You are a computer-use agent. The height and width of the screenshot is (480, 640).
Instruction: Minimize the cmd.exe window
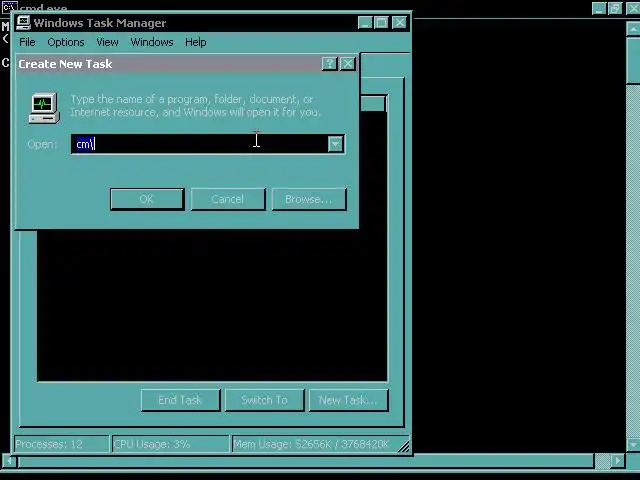(x=599, y=8)
